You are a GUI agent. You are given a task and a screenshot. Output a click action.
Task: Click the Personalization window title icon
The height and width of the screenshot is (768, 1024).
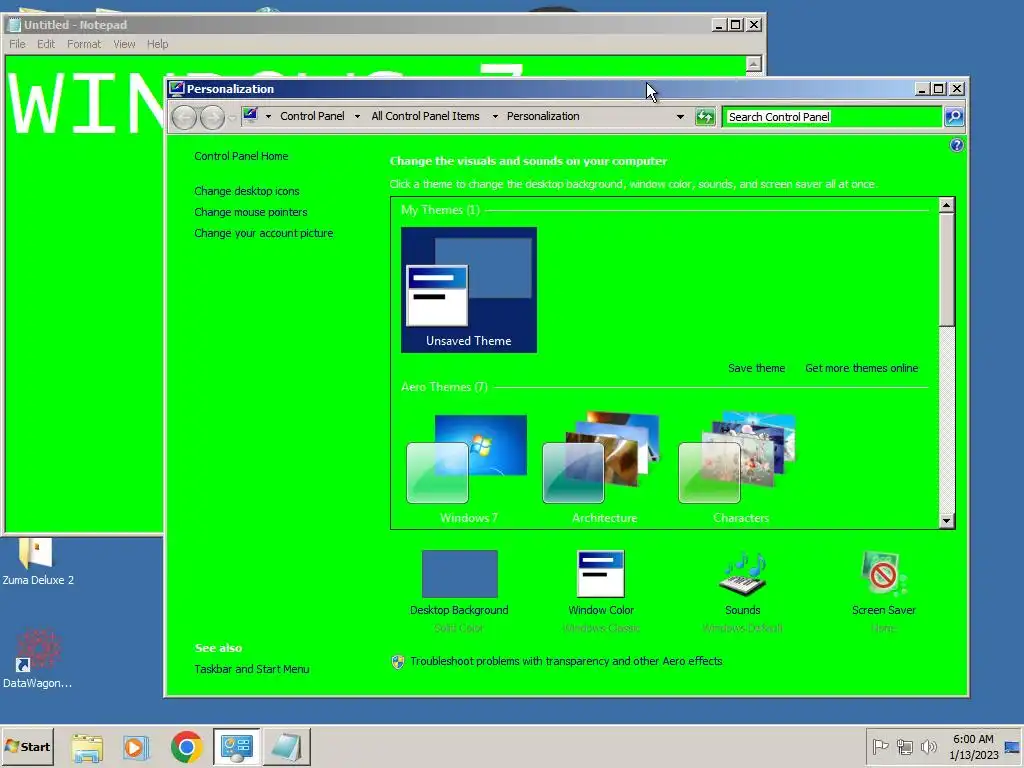click(176, 89)
